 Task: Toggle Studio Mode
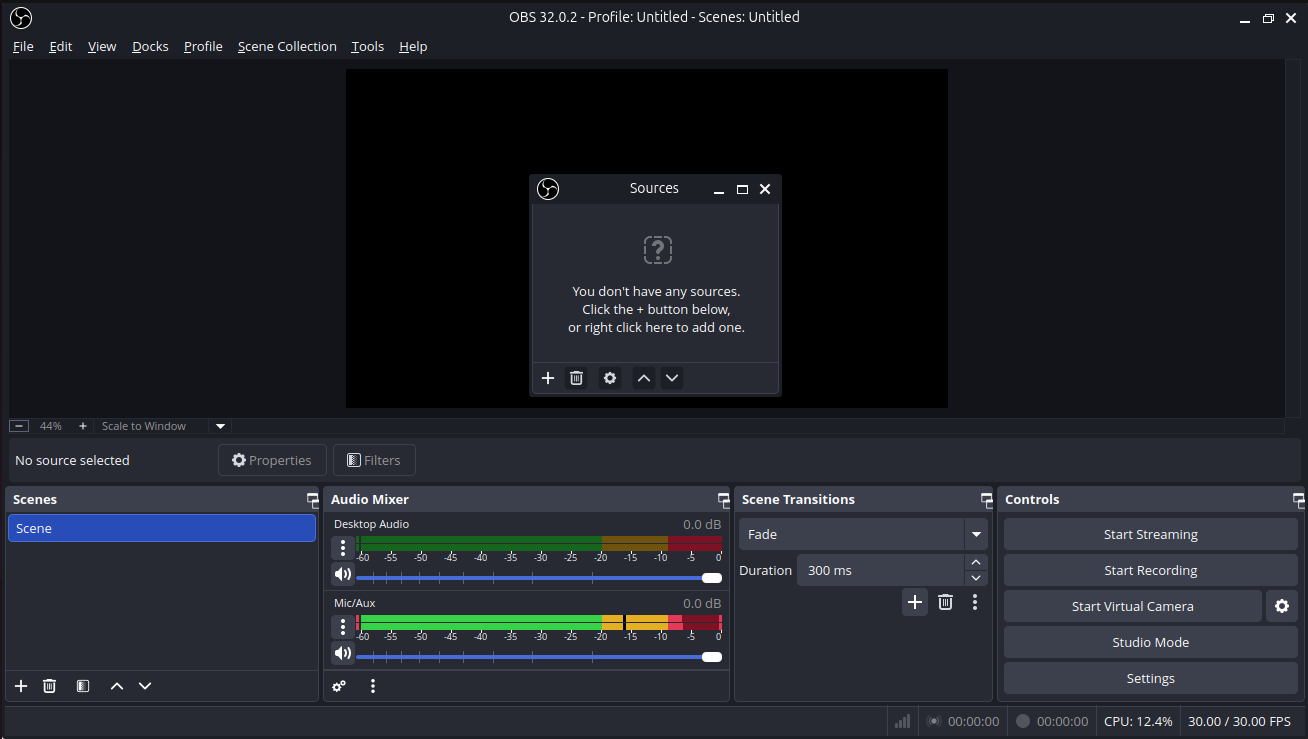click(1150, 642)
